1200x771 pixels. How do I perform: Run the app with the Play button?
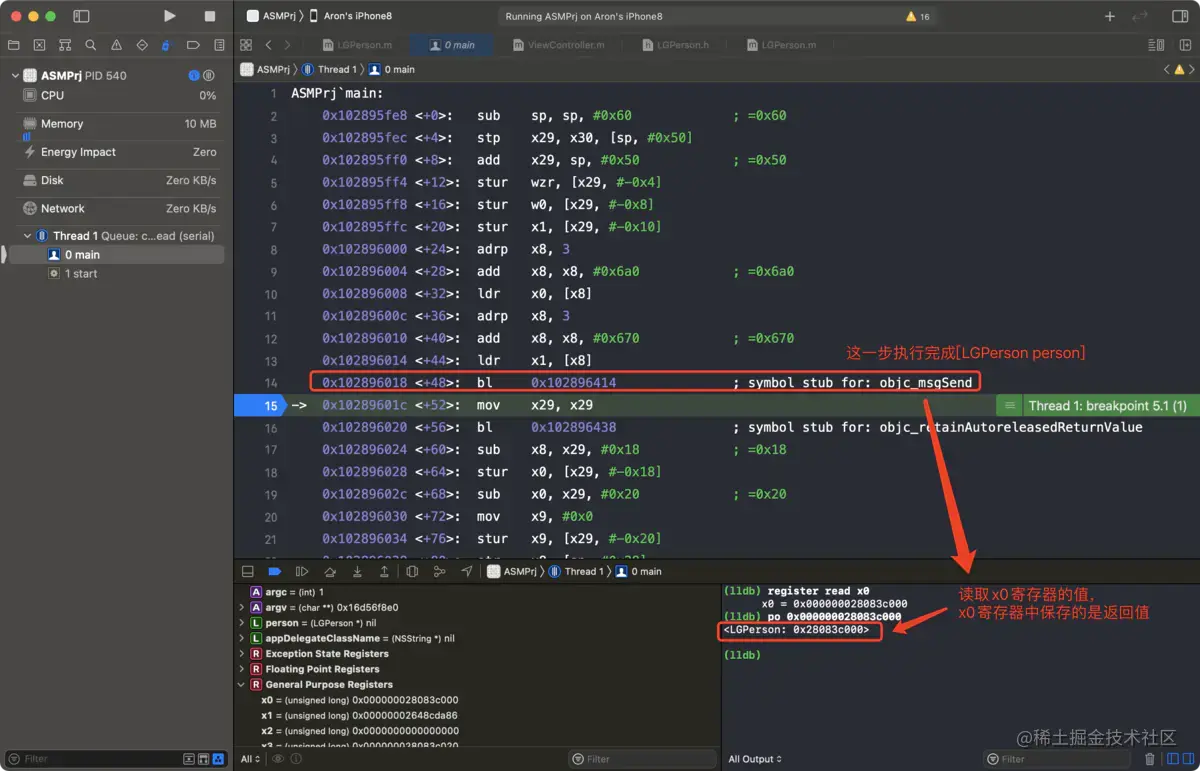(170, 16)
